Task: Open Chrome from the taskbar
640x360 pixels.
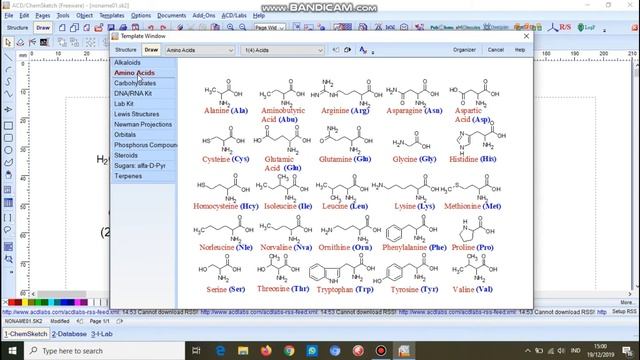Action: [289, 351]
